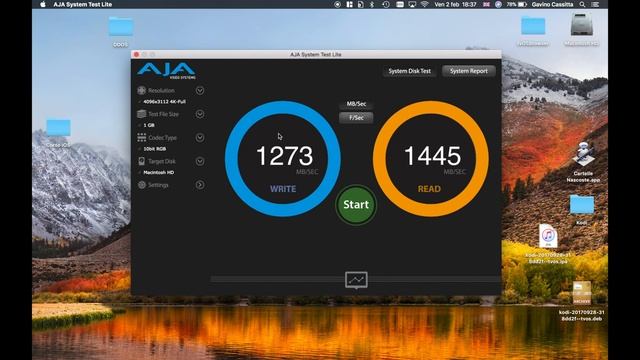This screenshot has height=360, width=640.
Task: Open user menu Gavino Cassitta
Action: [552, 4]
